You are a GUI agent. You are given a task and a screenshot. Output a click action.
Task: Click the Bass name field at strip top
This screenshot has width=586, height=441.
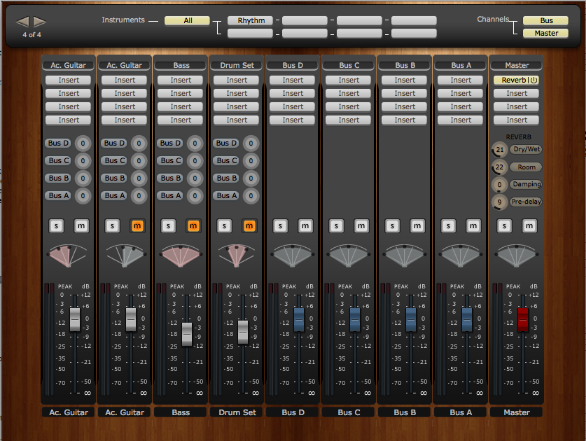point(181,65)
